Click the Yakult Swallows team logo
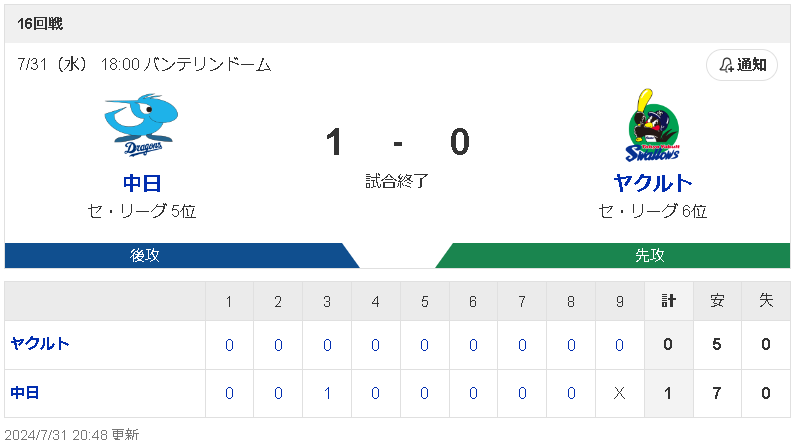This screenshot has width=791, height=440. pos(653,125)
